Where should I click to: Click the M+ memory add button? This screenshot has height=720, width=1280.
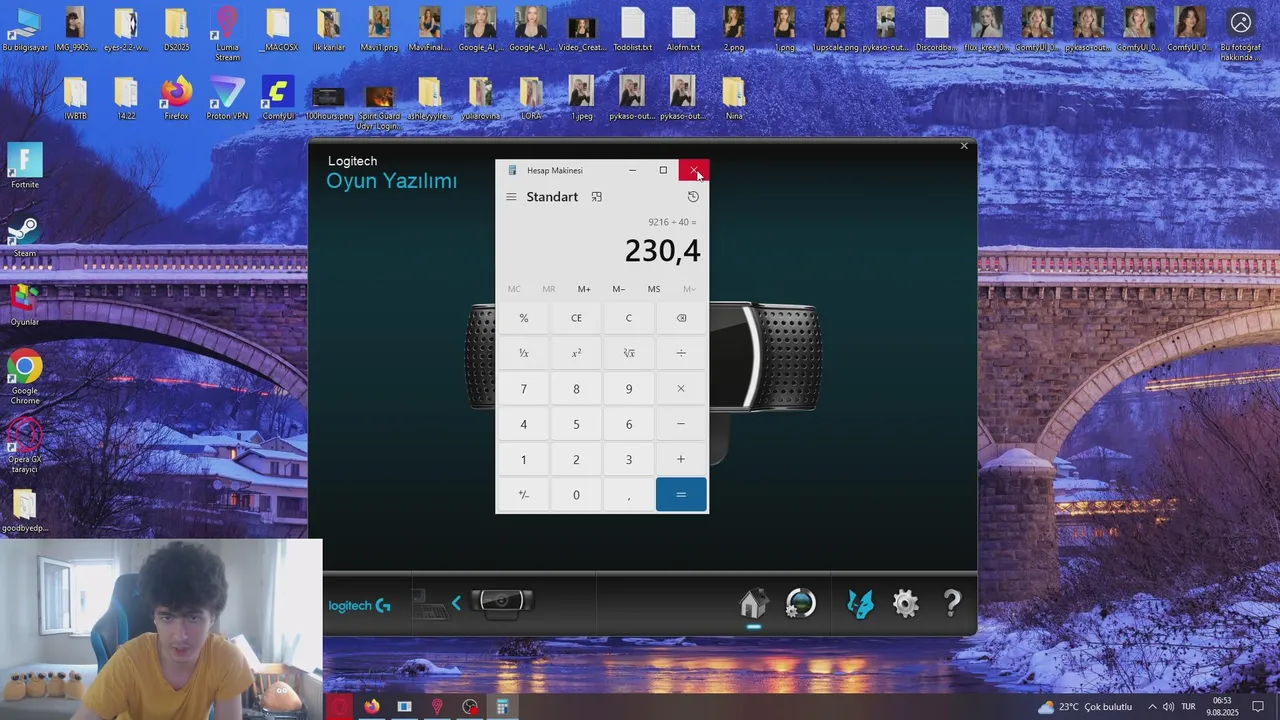click(x=584, y=289)
